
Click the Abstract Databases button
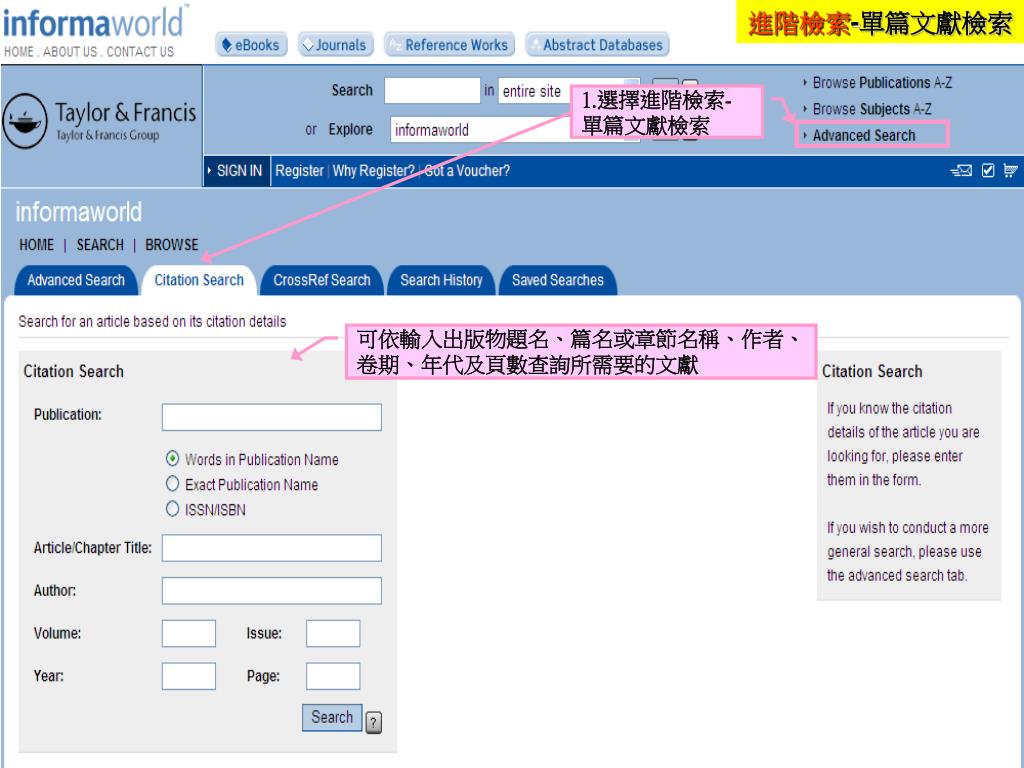pyautogui.click(x=597, y=45)
